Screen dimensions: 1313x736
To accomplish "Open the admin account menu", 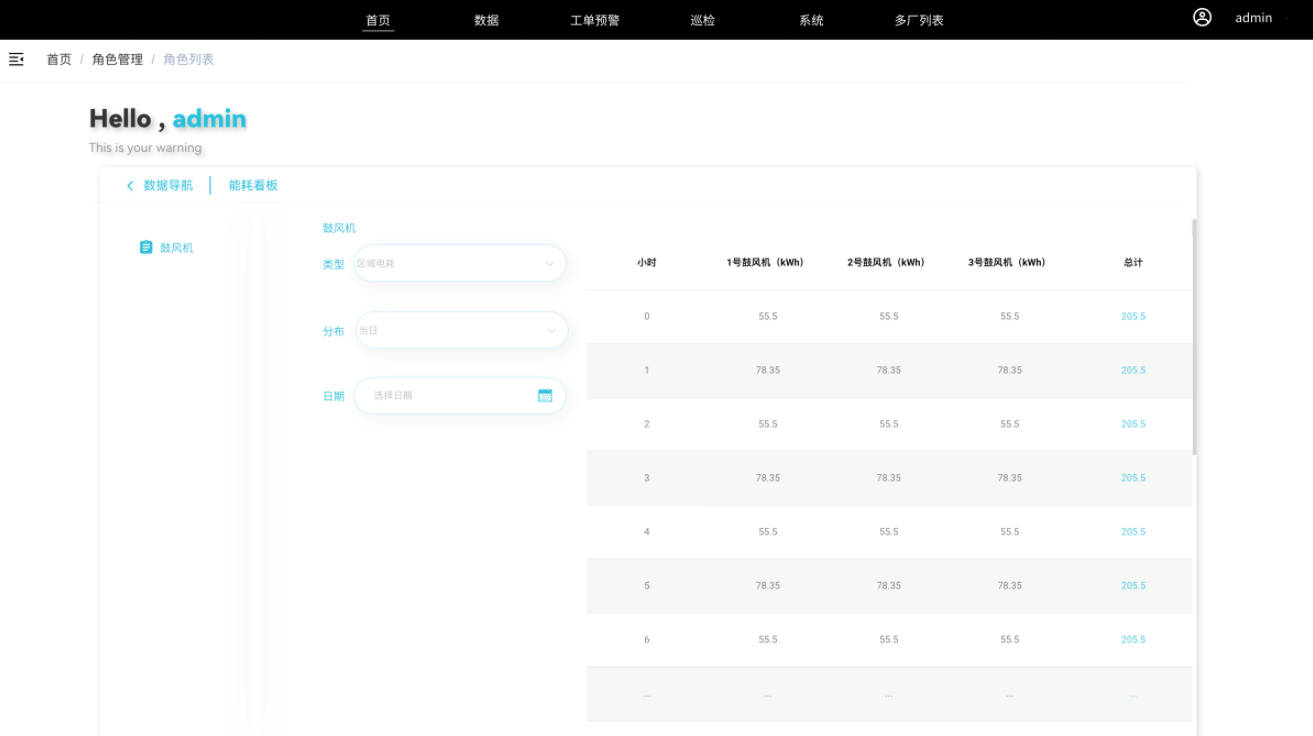I will [1253, 18].
